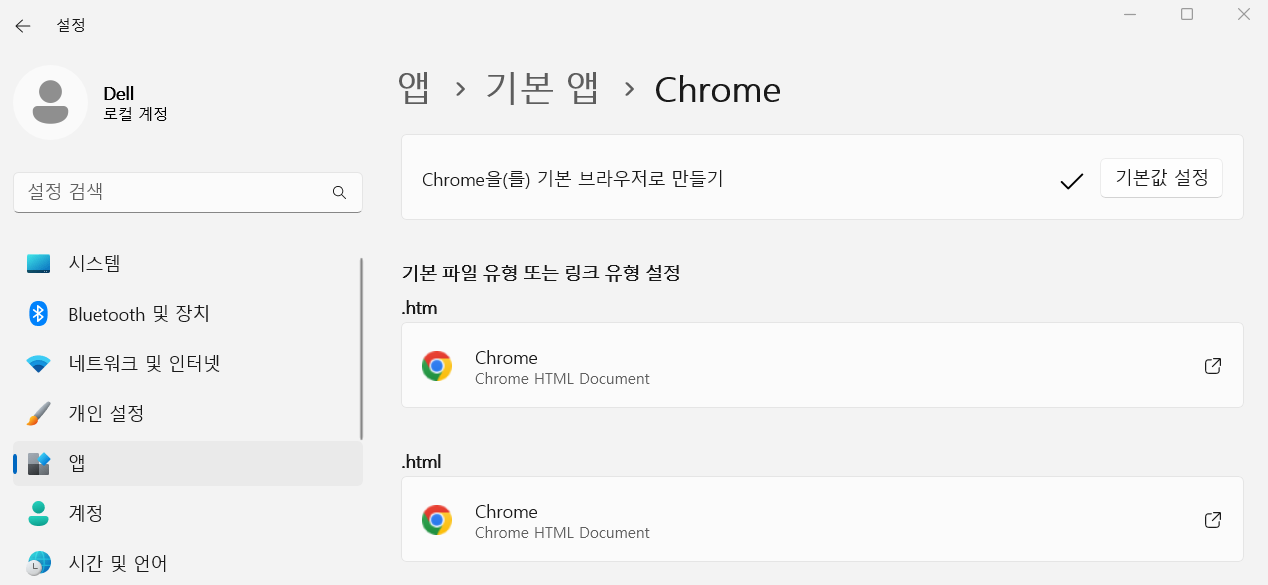Image resolution: width=1268 pixels, height=585 pixels.
Task: Click the Chrome을(를) 기본 브라우저로 만들기 text
Action: 572,179
